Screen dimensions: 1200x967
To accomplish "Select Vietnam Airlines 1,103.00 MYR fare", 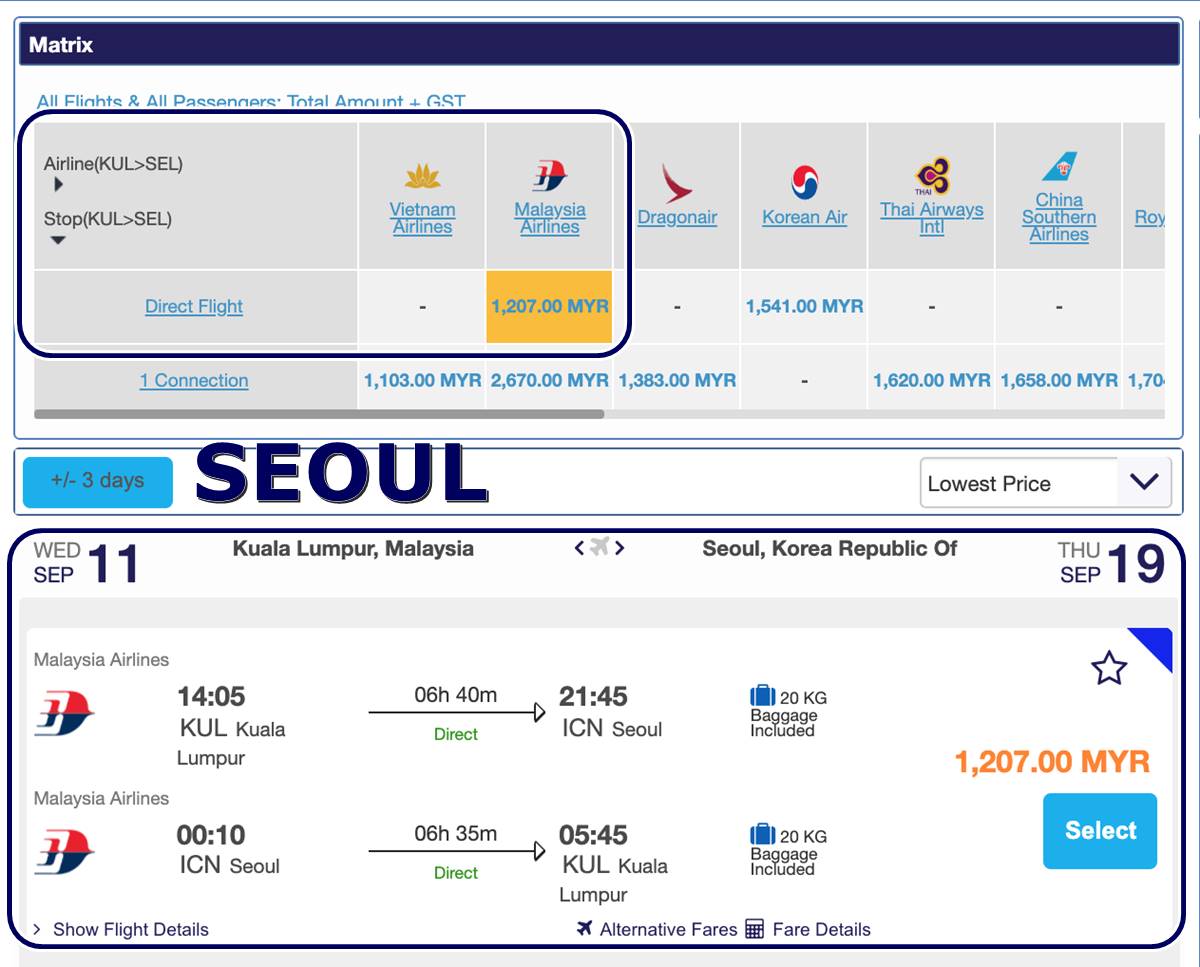I will (x=422, y=380).
